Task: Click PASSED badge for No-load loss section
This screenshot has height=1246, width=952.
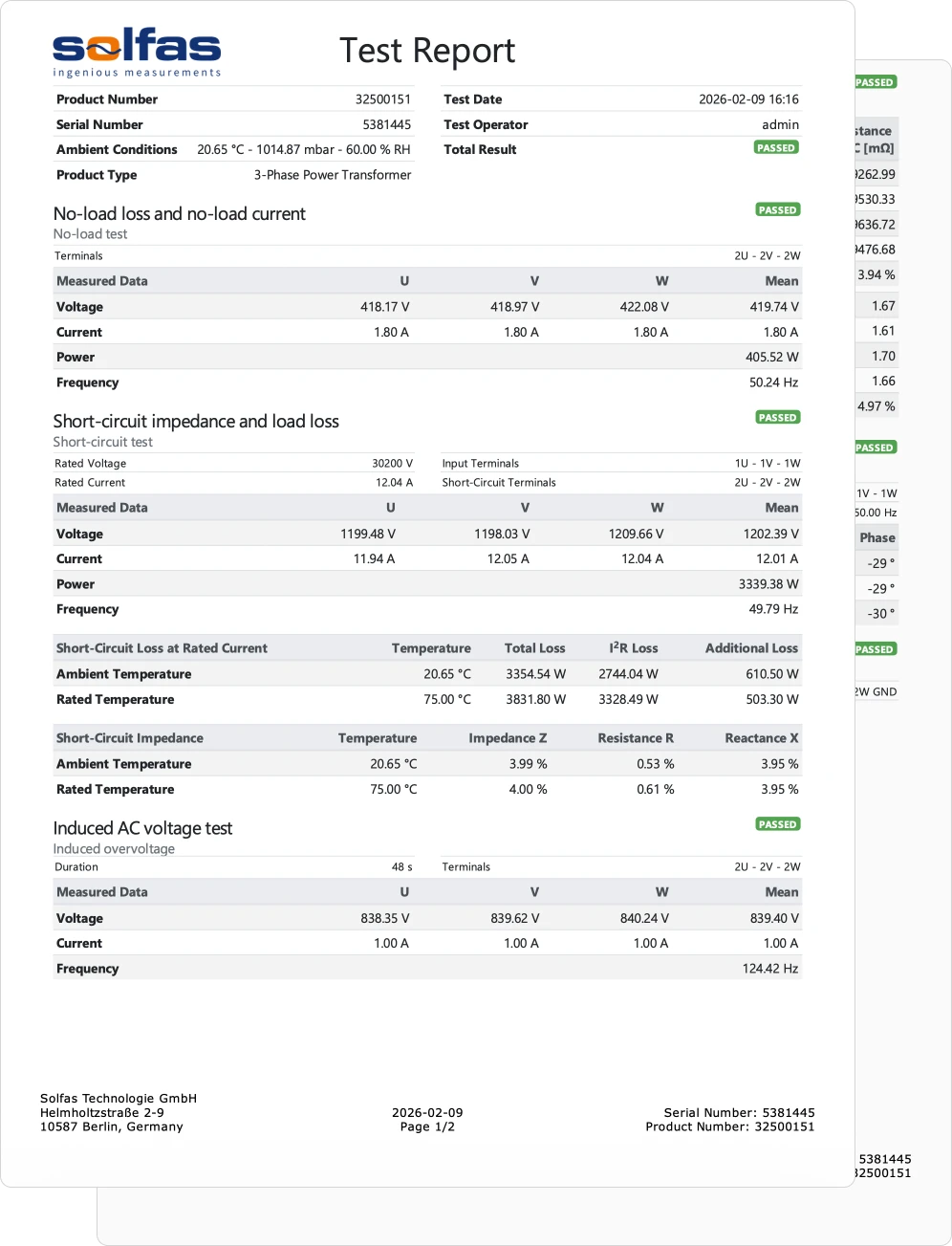Action: point(777,210)
